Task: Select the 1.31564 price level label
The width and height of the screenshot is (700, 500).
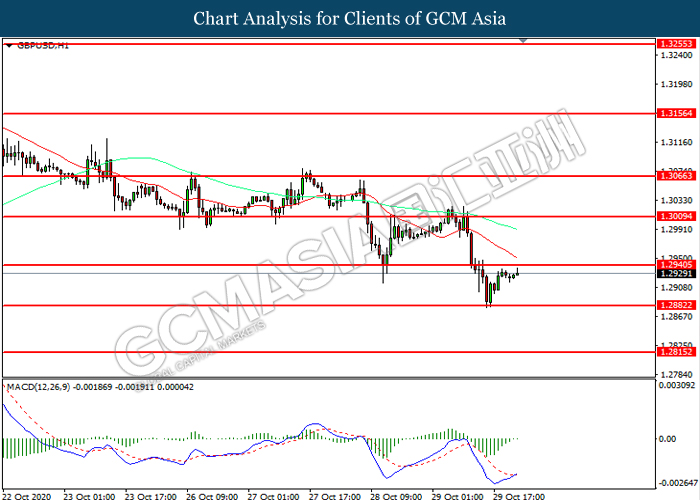Action: point(676,113)
